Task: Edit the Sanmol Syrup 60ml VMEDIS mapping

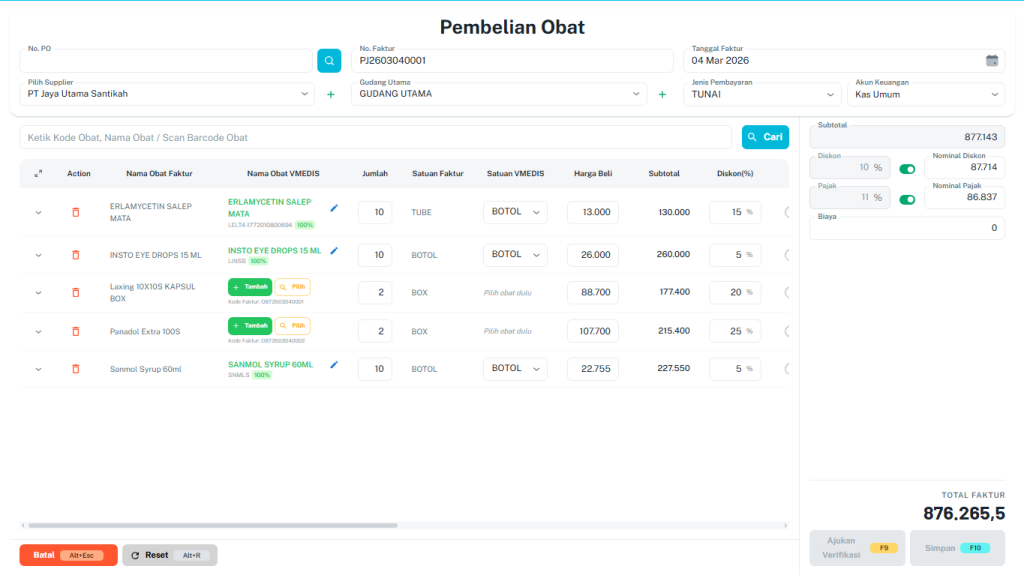Action: point(334,365)
